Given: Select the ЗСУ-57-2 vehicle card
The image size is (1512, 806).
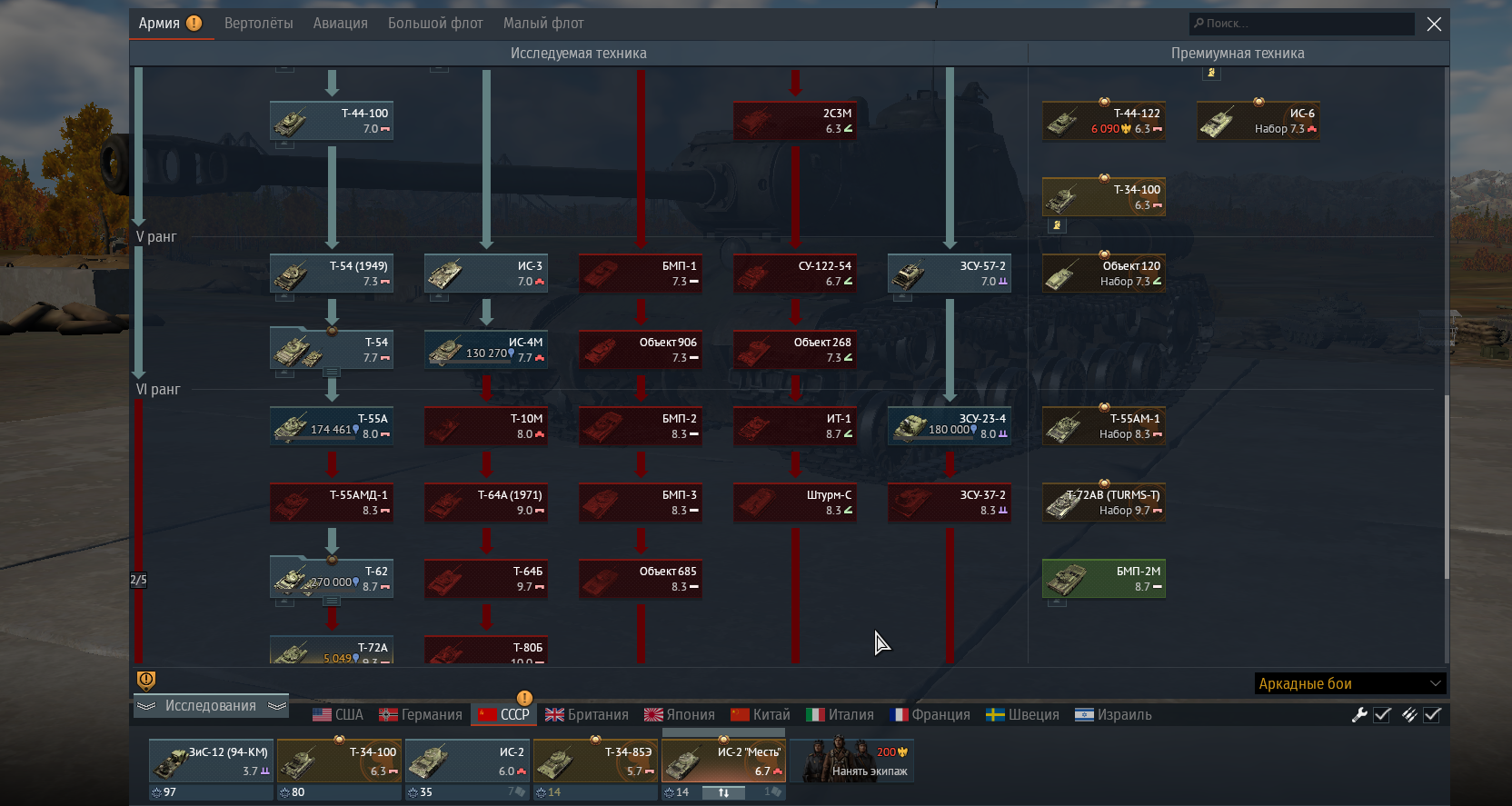Looking at the screenshot, I should click(950, 274).
